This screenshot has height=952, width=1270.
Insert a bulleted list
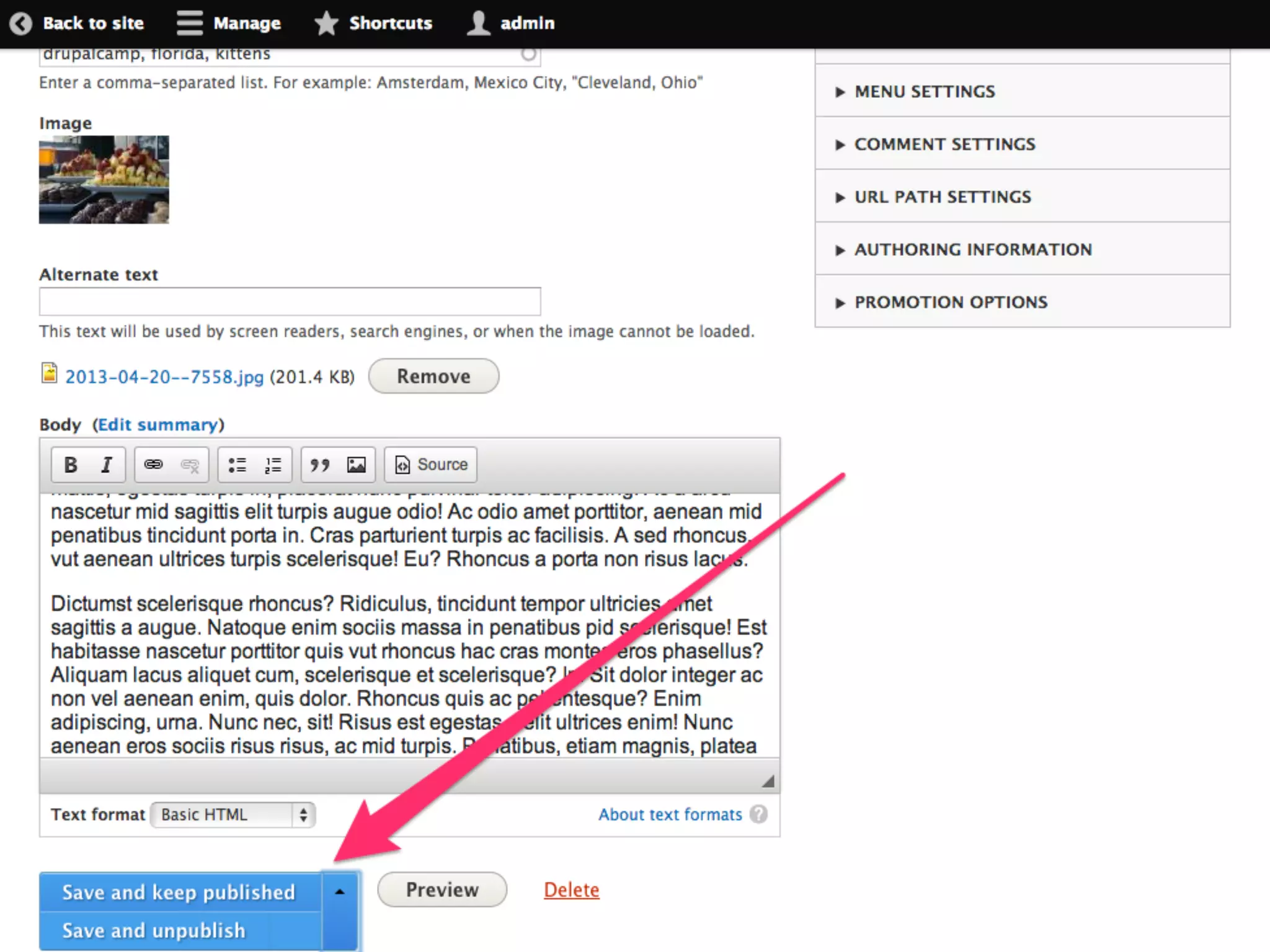[x=237, y=464]
